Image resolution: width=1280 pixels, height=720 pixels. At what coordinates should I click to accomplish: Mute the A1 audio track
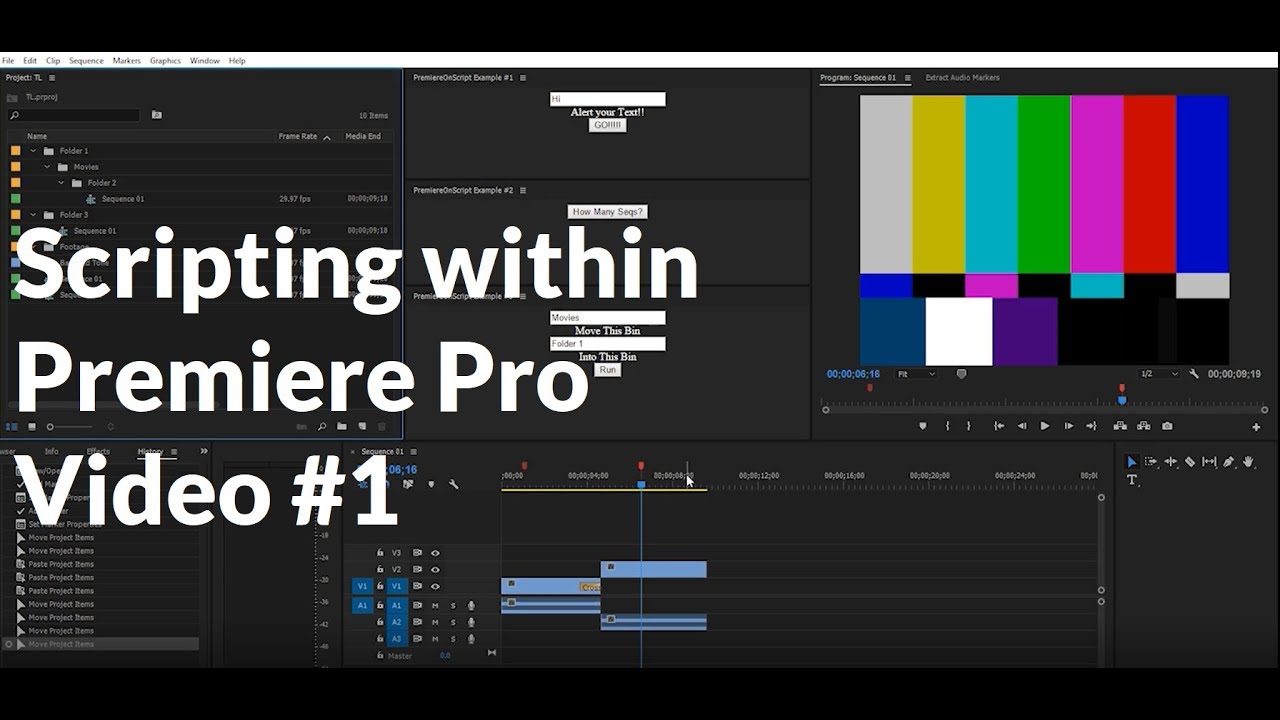(435, 606)
